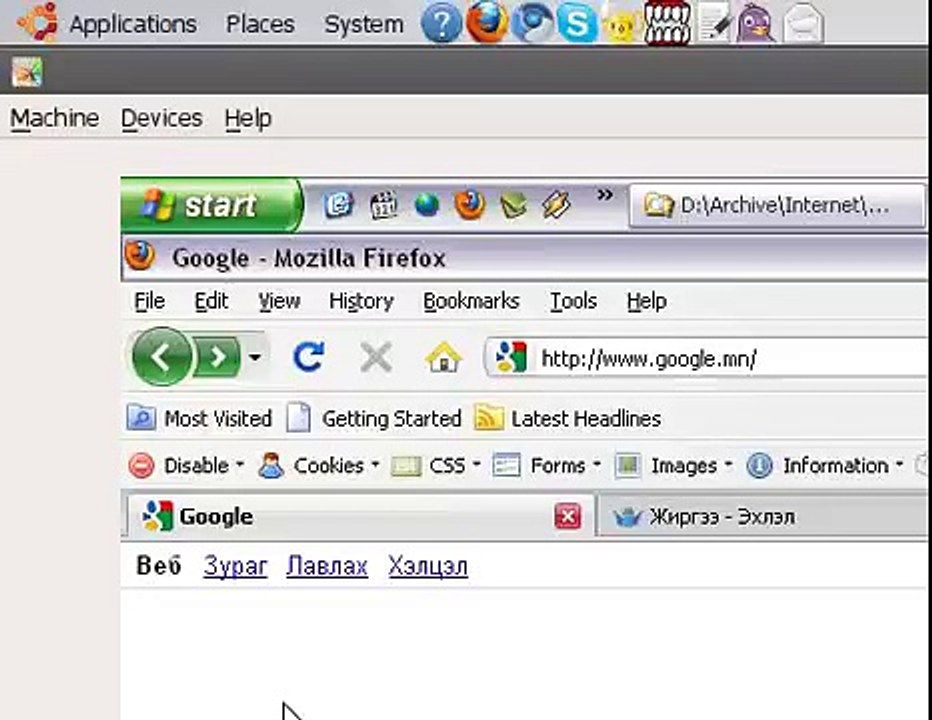Open the Latest Headlines feed bookmark
Screen dimensions: 932x720
click(568, 419)
